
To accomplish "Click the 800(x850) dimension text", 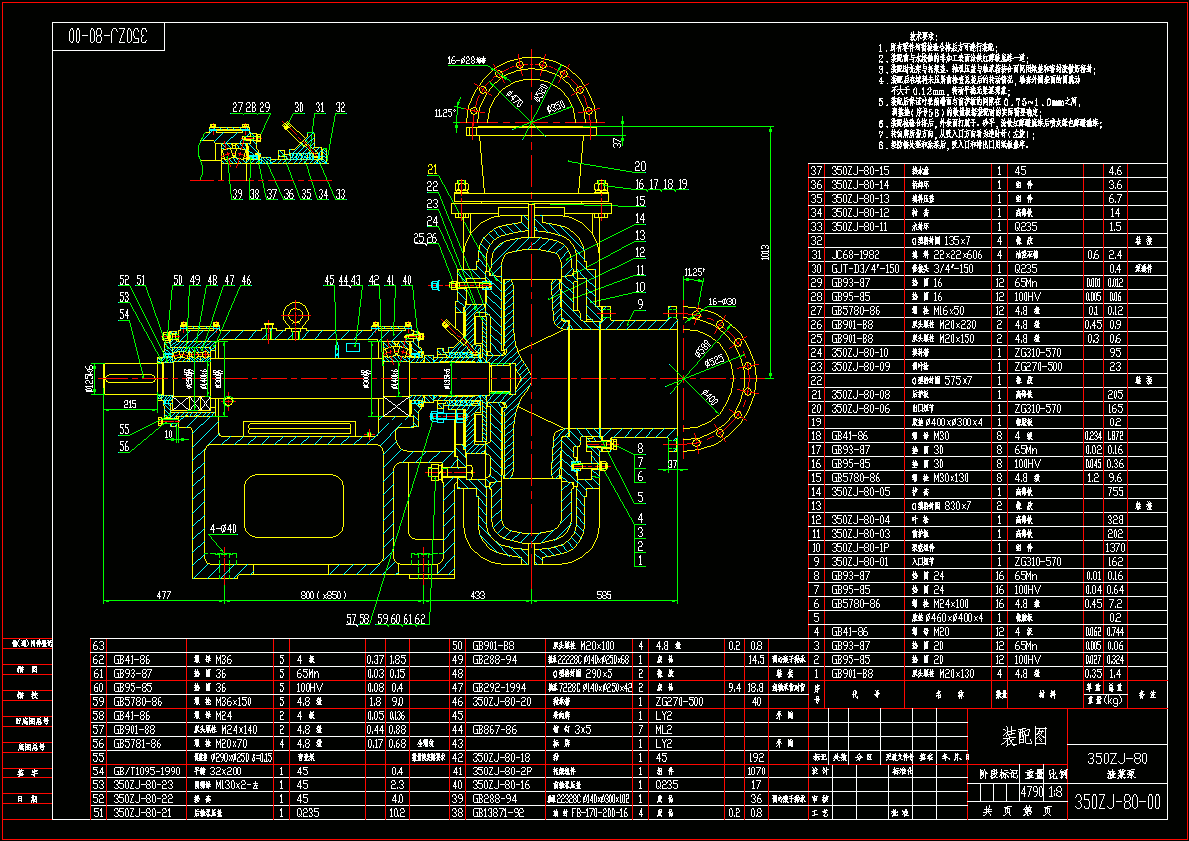I will pos(323,595).
